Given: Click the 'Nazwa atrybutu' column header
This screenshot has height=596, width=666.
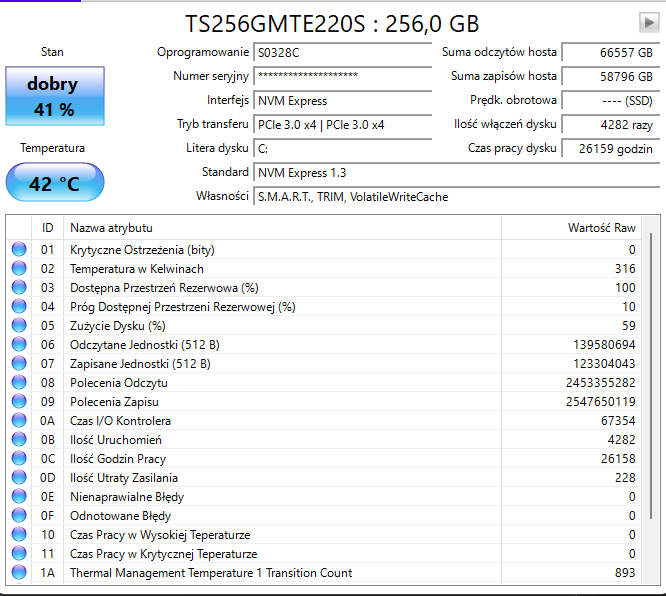Looking at the screenshot, I should (112, 228).
